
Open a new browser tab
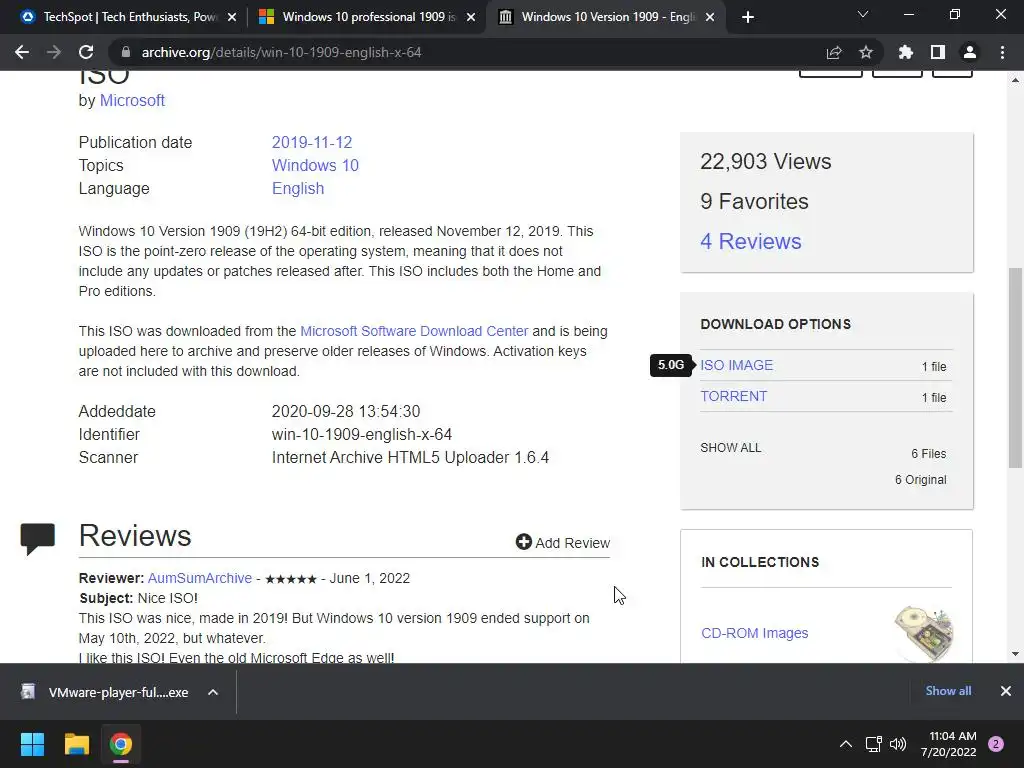[x=748, y=17]
